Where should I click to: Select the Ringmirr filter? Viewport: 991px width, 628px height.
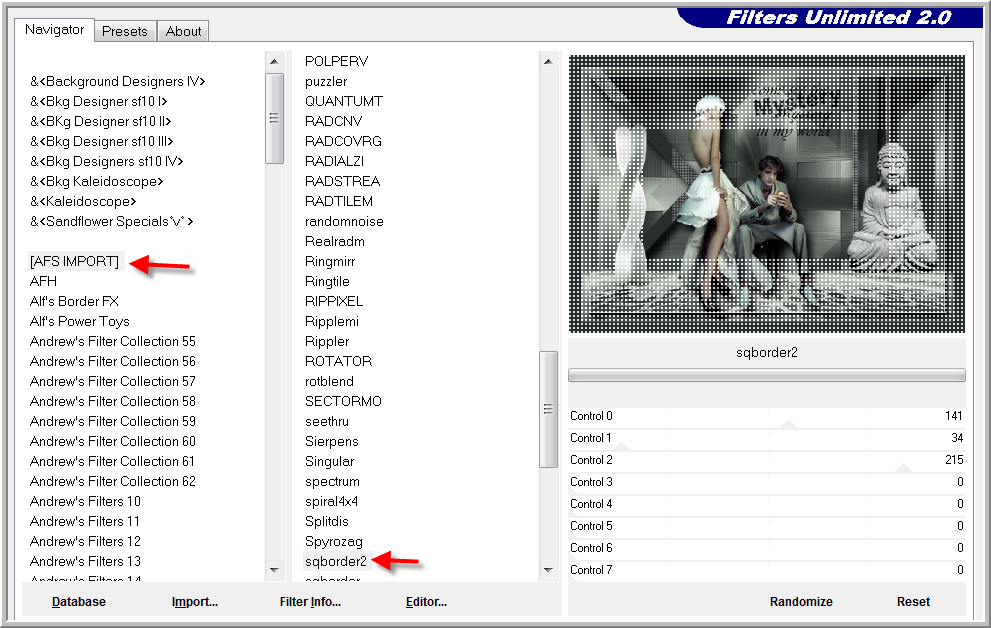[330, 262]
